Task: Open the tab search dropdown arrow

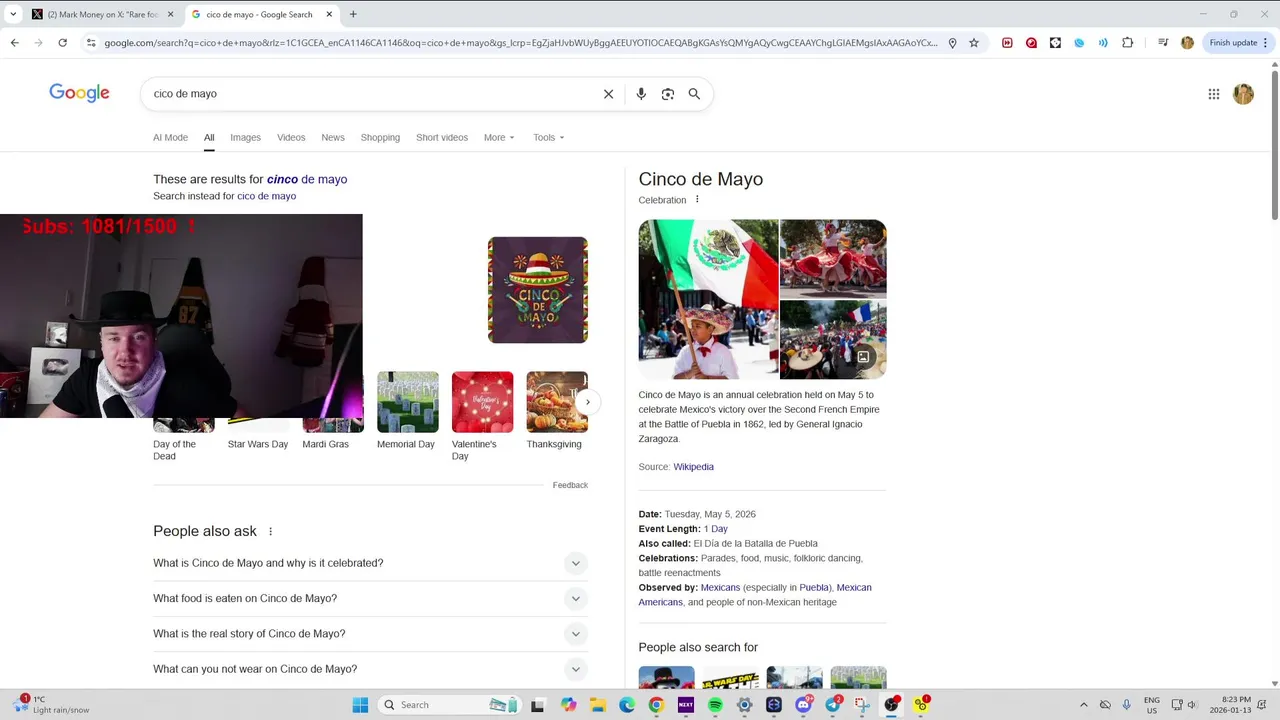Action: (13, 14)
